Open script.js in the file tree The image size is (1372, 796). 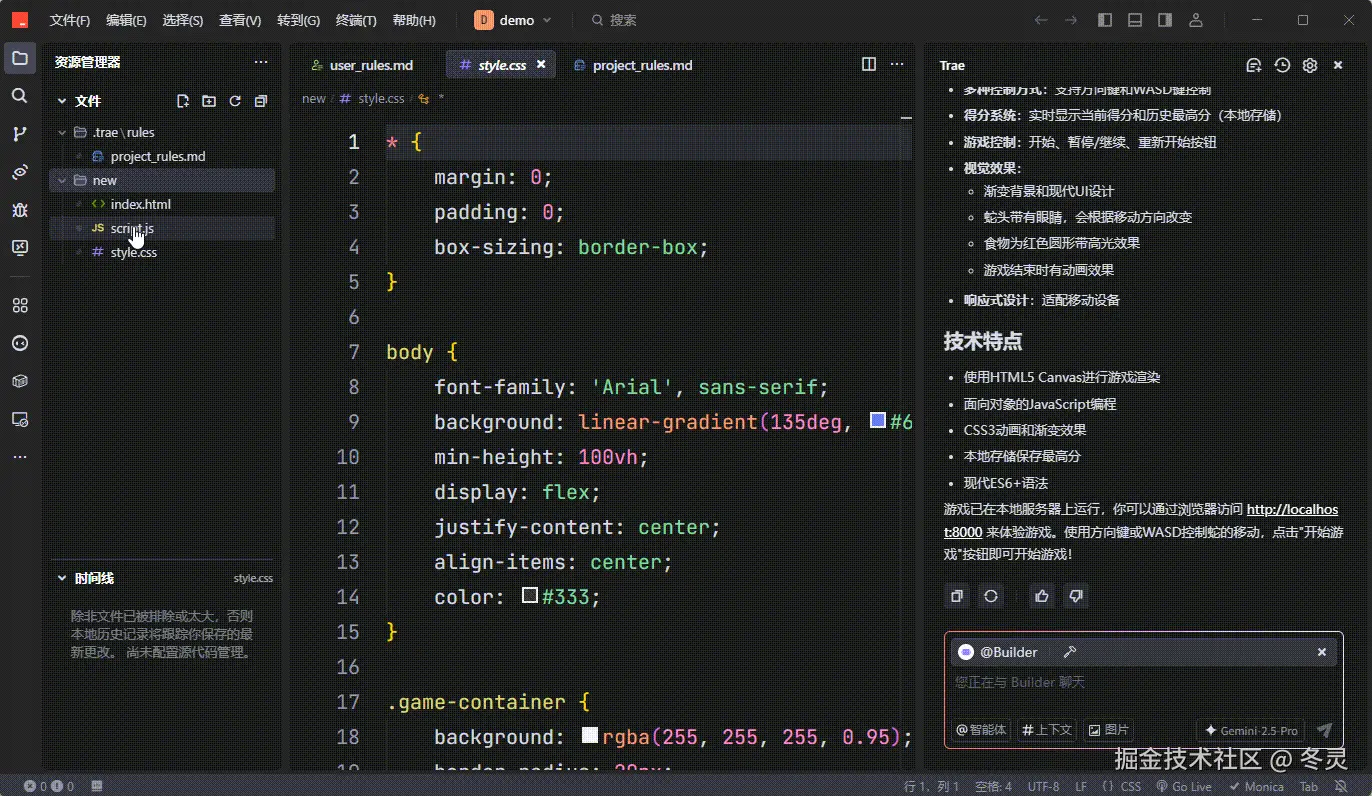pyautogui.click(x=132, y=228)
